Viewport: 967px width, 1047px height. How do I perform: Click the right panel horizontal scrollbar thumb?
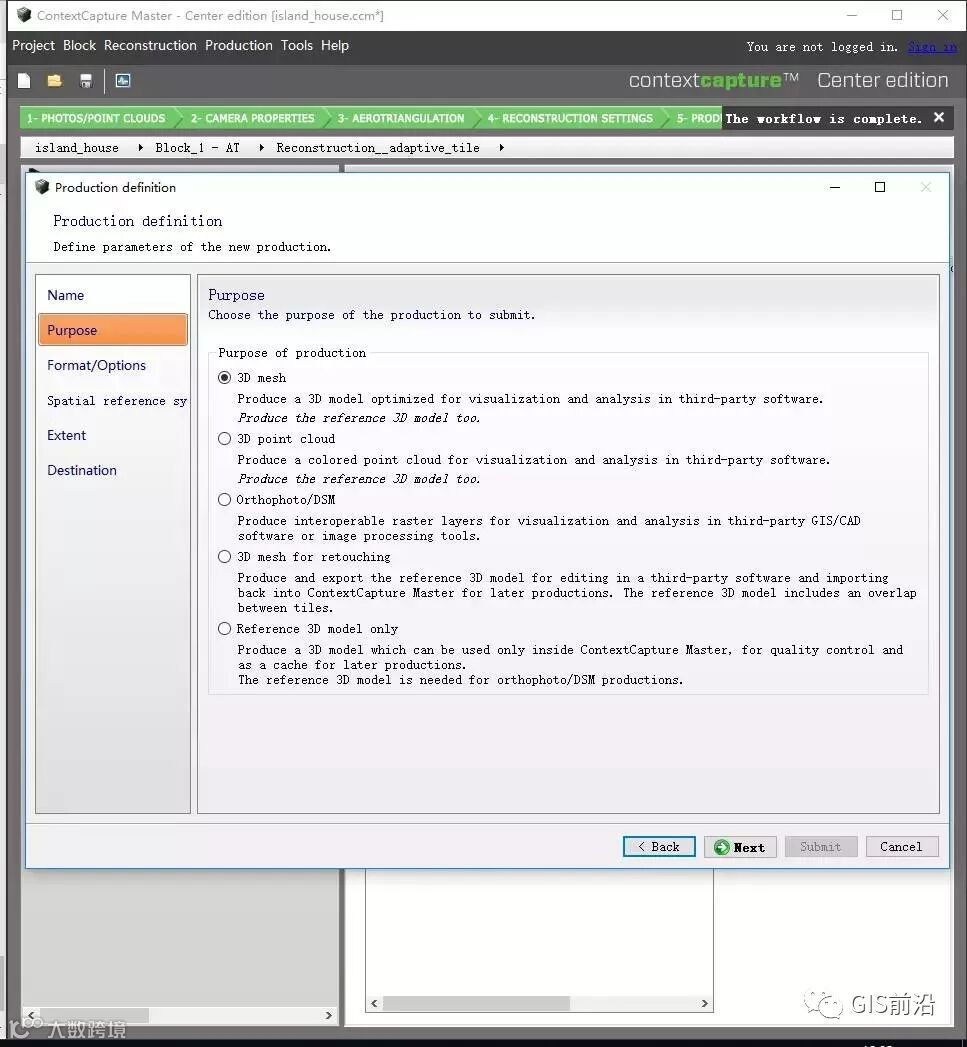tap(477, 1003)
